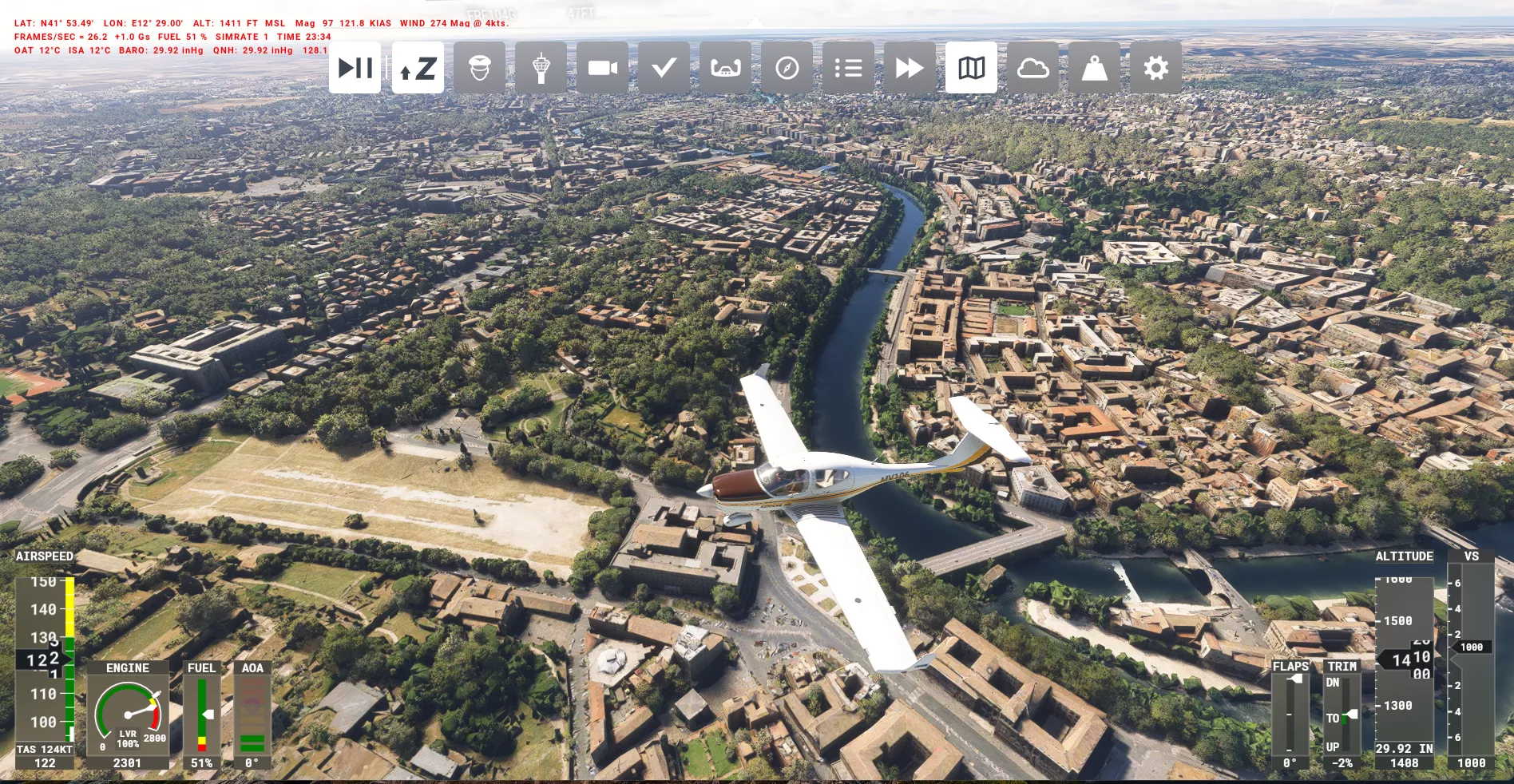Click the play/pause toolbar icon
Image resolution: width=1514 pixels, height=784 pixels.
click(355, 68)
